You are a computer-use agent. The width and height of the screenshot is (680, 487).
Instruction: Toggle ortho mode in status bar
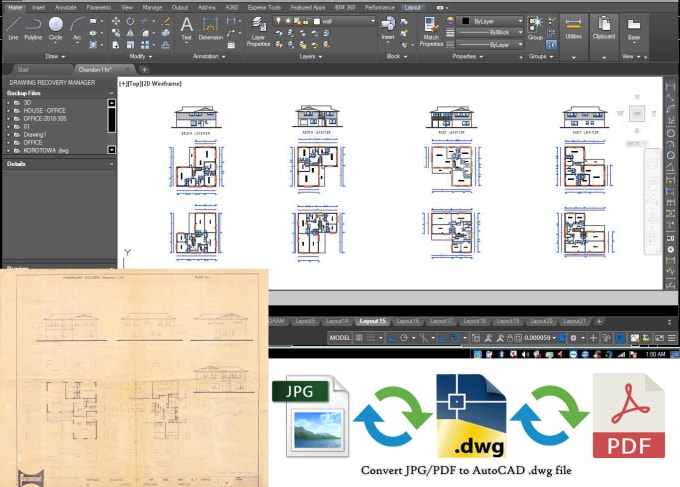pos(392,338)
